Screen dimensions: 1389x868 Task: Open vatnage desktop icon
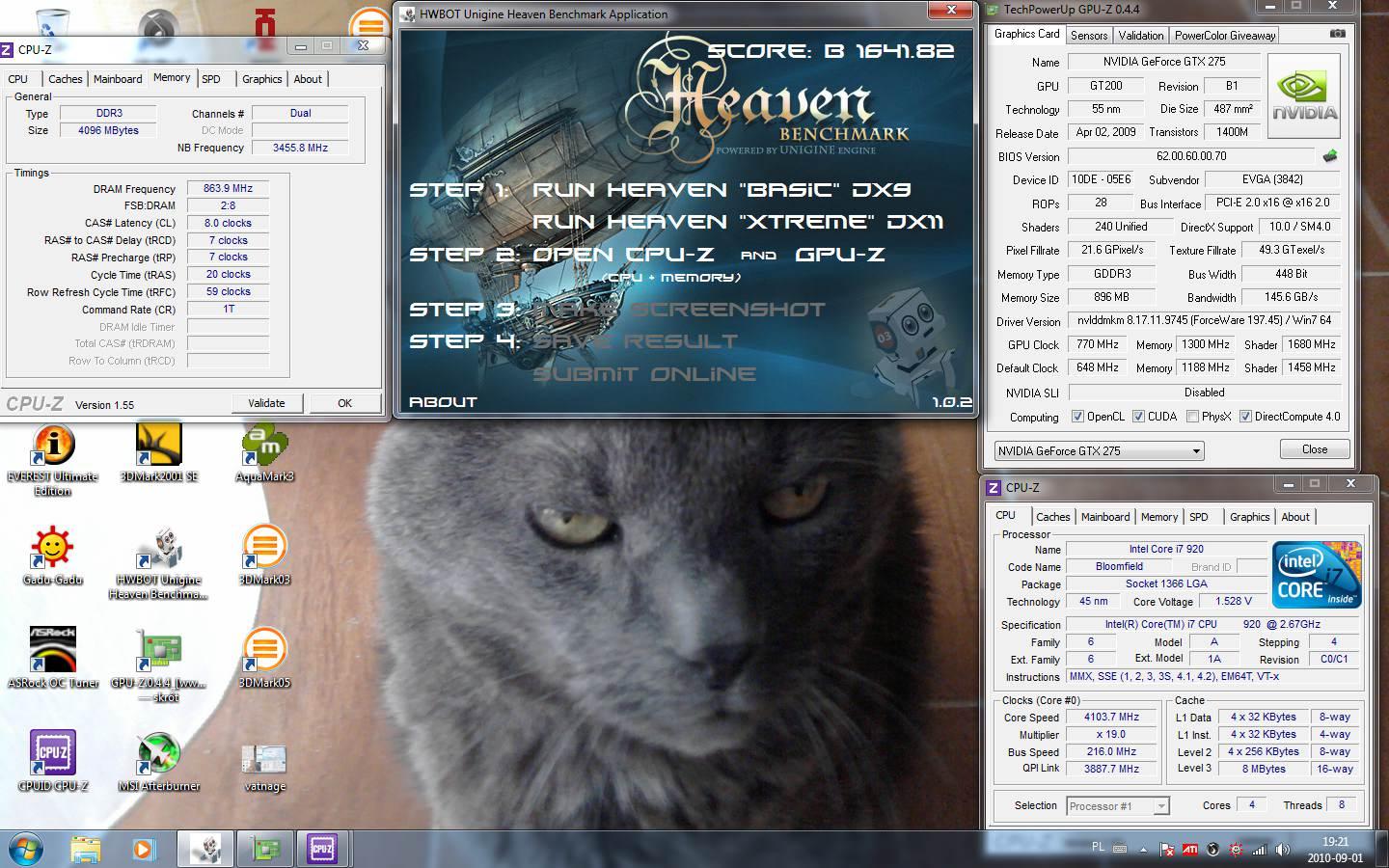264,767
